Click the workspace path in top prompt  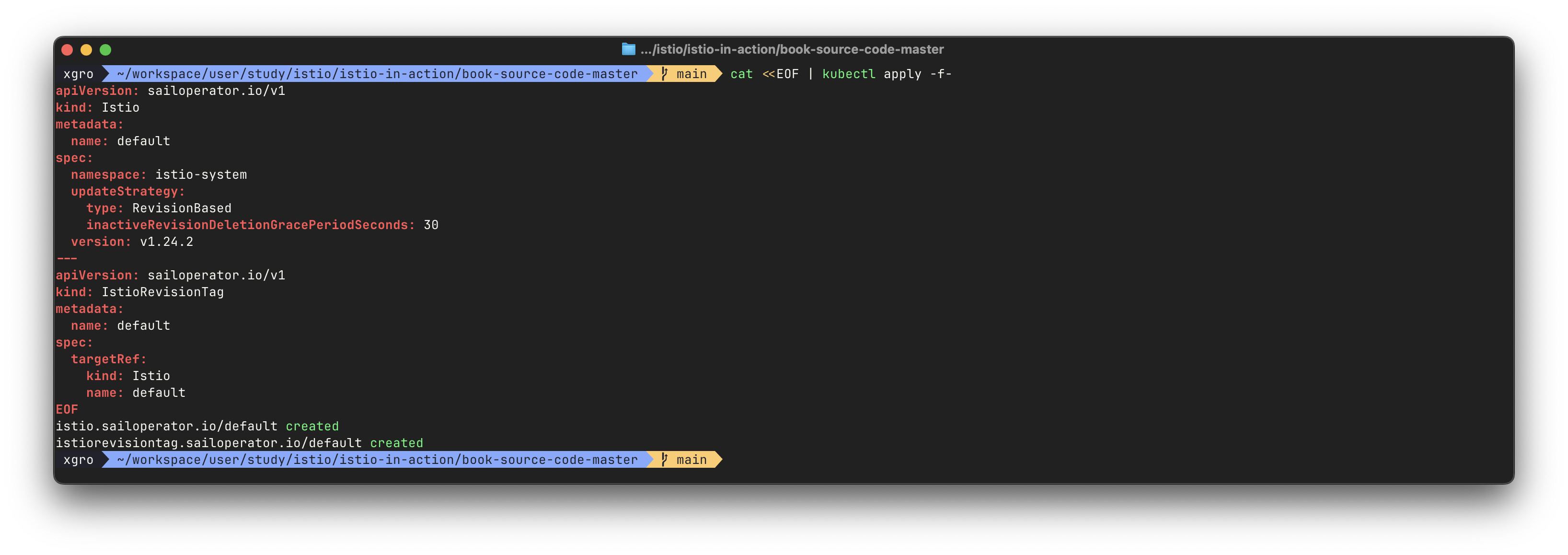378,74
